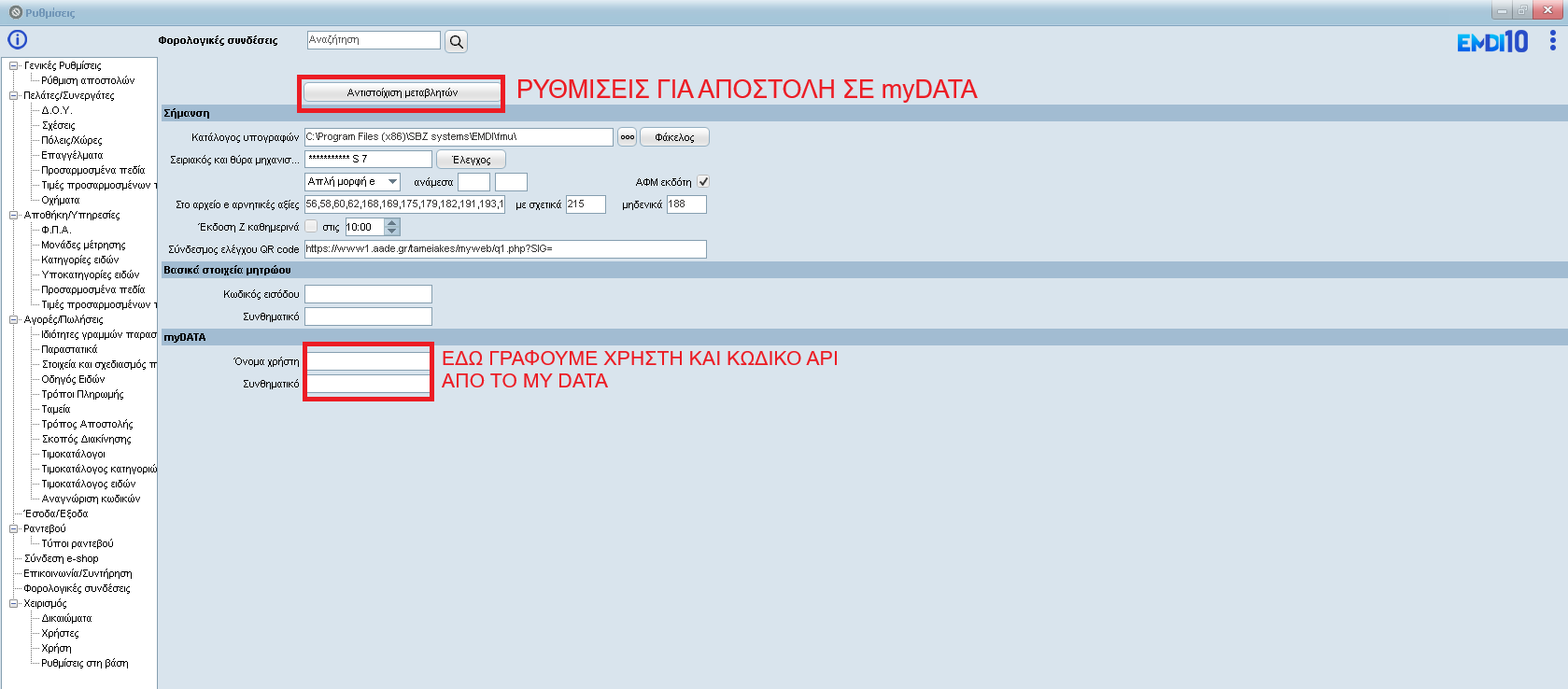The image size is (1568, 689).
Task: Select Επαγγέλματα tree item
Action: tap(72, 155)
